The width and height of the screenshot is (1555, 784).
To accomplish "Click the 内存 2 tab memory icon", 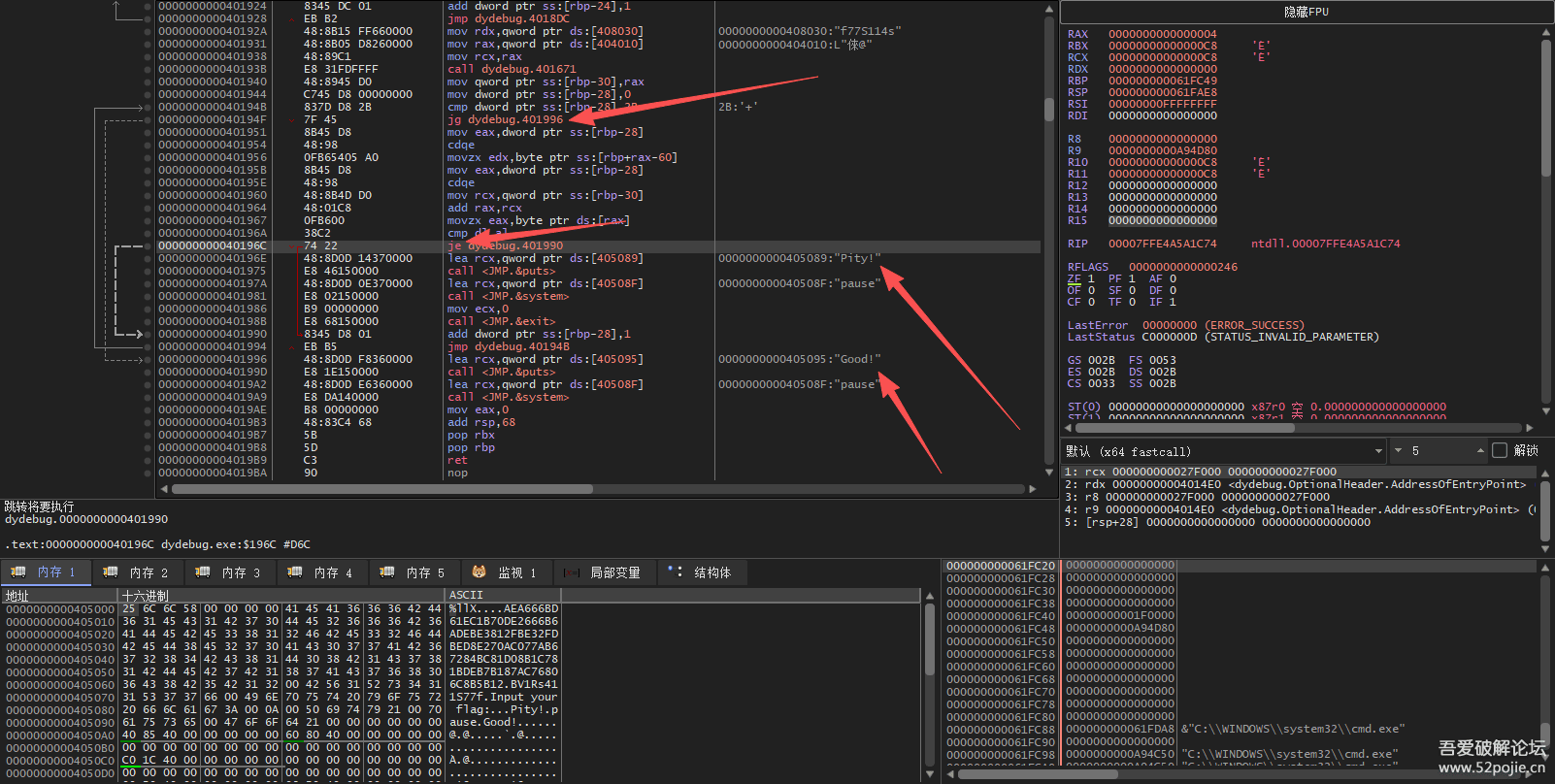I will pyautogui.click(x=110, y=572).
